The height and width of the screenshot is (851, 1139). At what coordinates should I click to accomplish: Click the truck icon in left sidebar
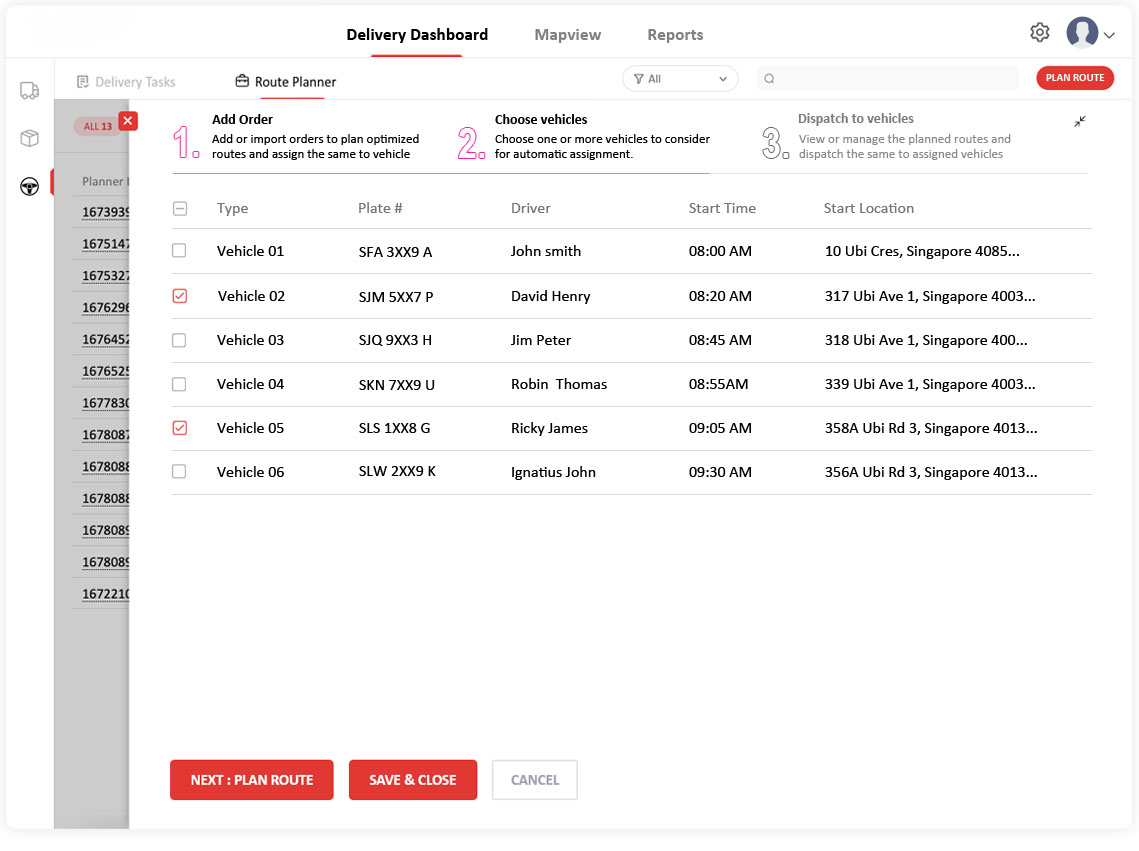click(29, 91)
